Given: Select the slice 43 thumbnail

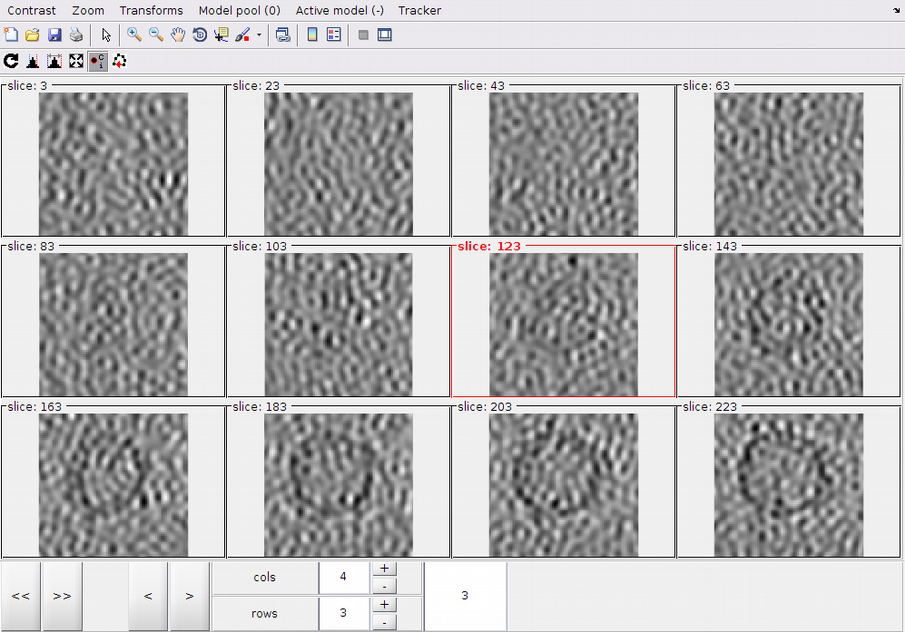Looking at the screenshot, I should (563, 164).
